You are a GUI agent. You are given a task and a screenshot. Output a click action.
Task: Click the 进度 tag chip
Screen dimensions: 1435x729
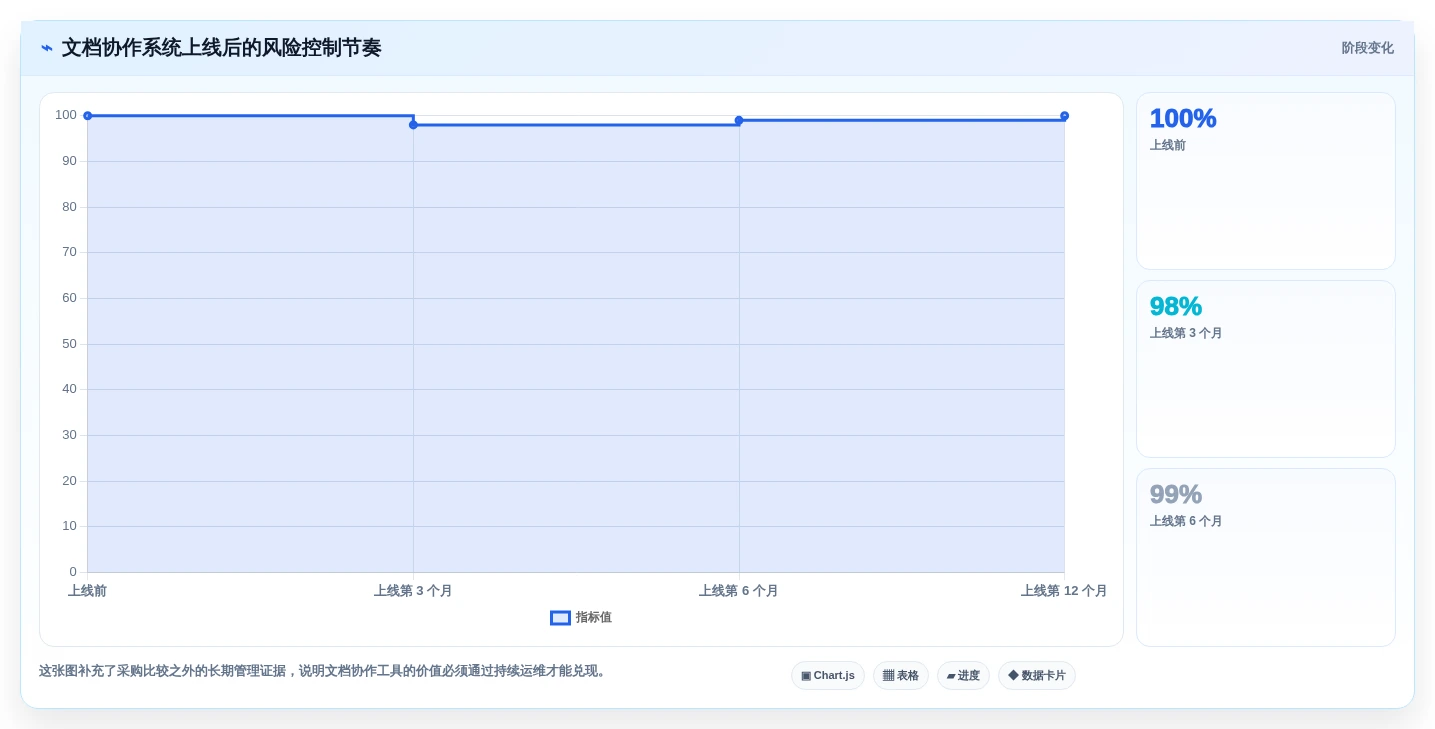point(963,676)
